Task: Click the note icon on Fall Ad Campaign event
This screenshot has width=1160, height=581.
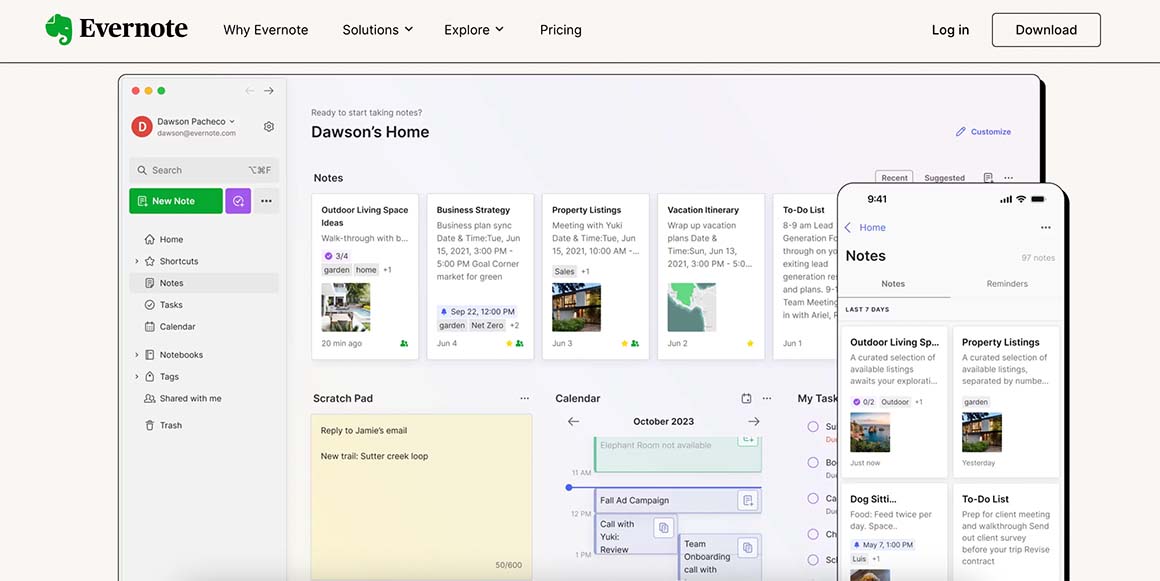Action: click(x=748, y=500)
